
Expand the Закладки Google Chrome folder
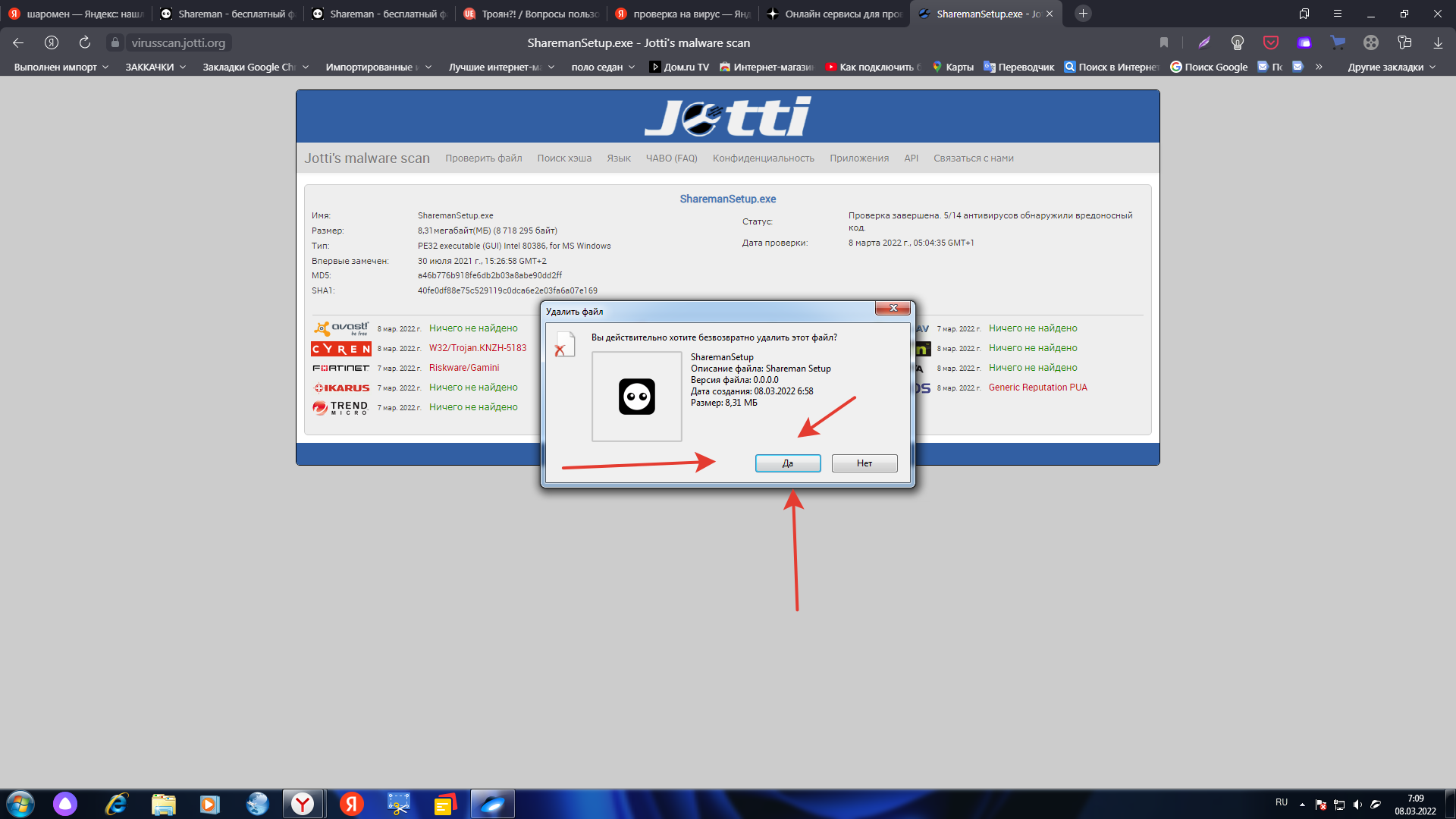click(256, 67)
